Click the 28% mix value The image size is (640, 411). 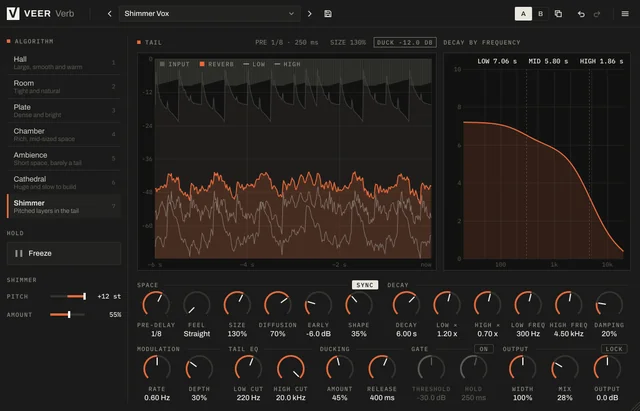[565, 398]
